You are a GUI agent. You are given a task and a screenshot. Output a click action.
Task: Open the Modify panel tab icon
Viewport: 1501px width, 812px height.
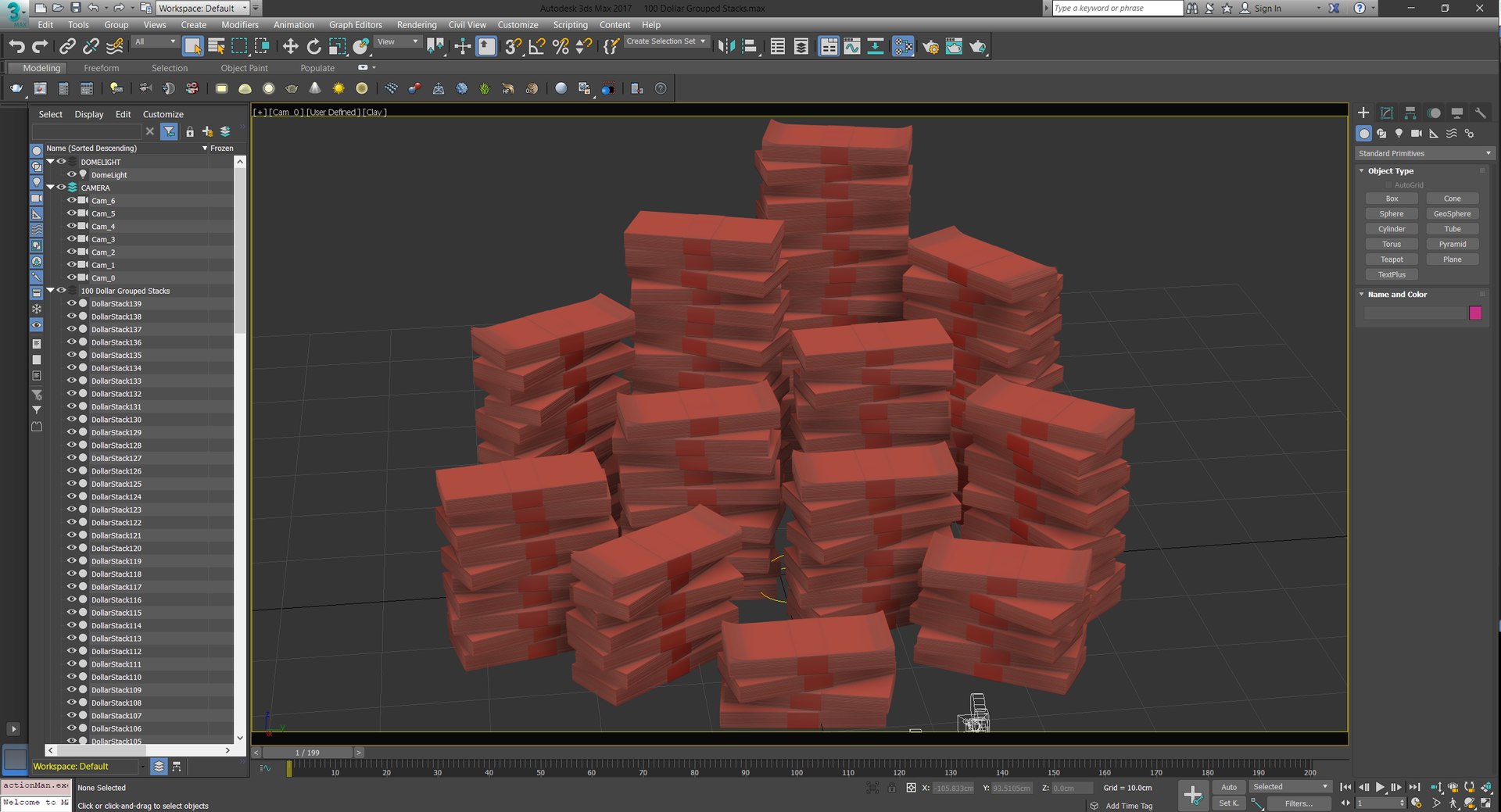tap(1387, 113)
